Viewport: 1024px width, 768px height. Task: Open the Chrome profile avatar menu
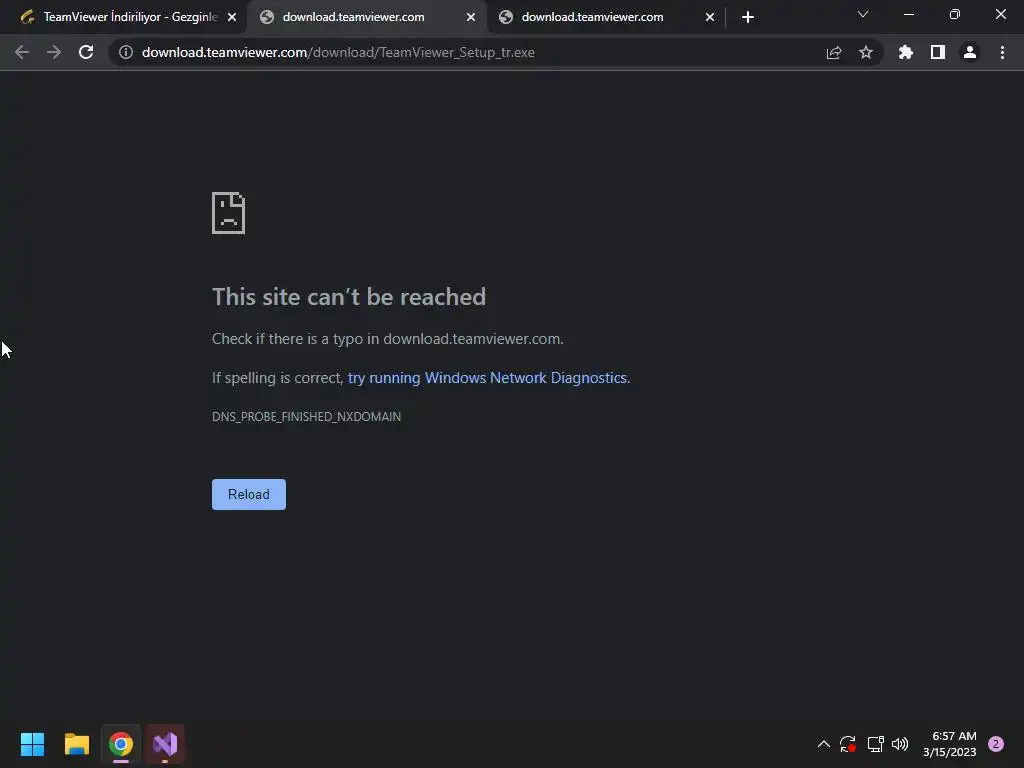point(970,52)
